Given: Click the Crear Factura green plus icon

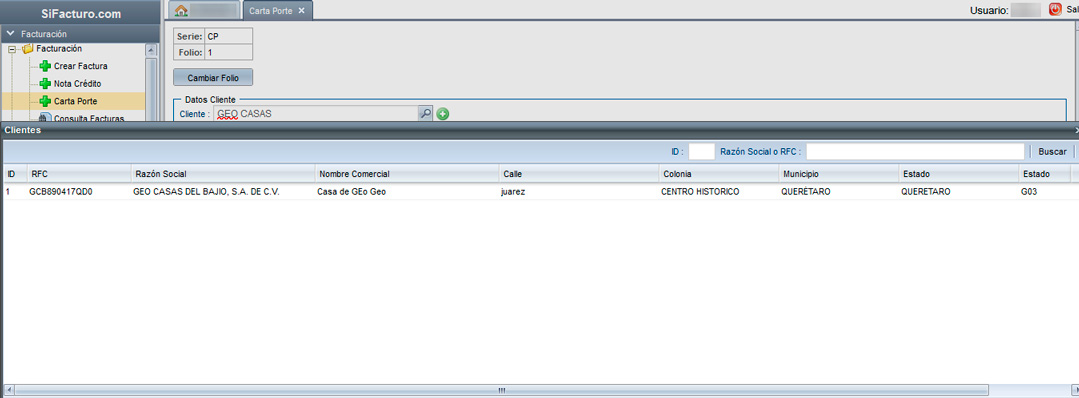Looking at the screenshot, I should click(x=45, y=66).
